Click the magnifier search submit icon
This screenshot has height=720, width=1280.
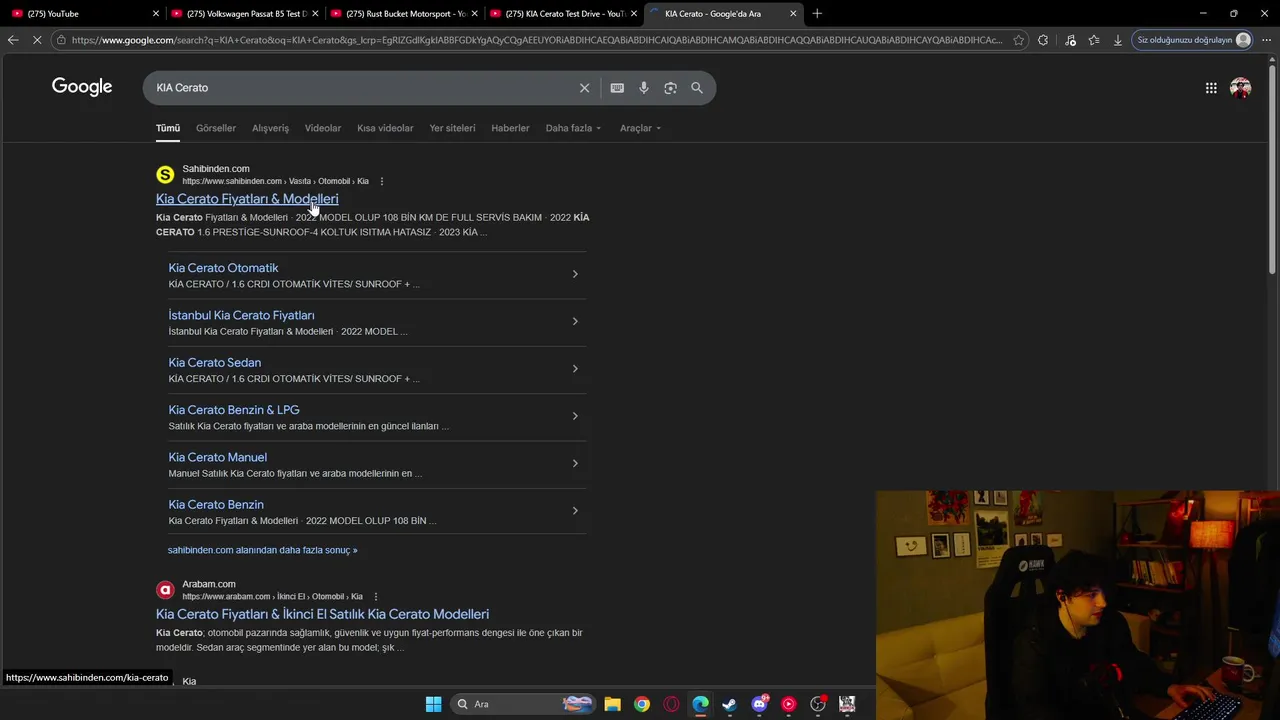point(697,88)
